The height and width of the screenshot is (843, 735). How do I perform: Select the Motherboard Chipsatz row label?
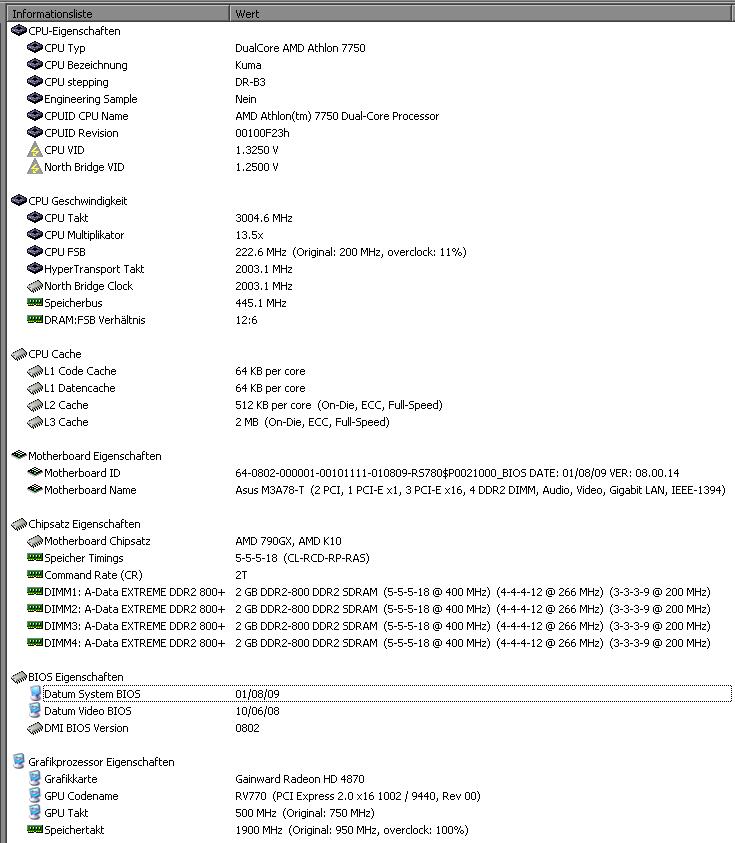point(97,541)
